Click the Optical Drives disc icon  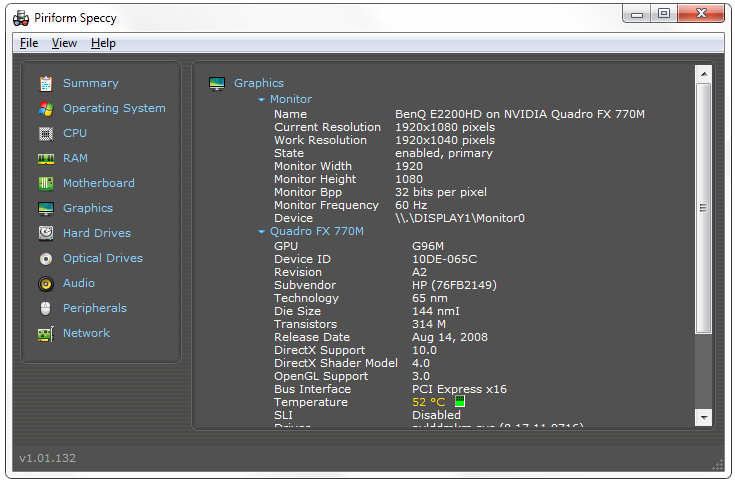45,258
